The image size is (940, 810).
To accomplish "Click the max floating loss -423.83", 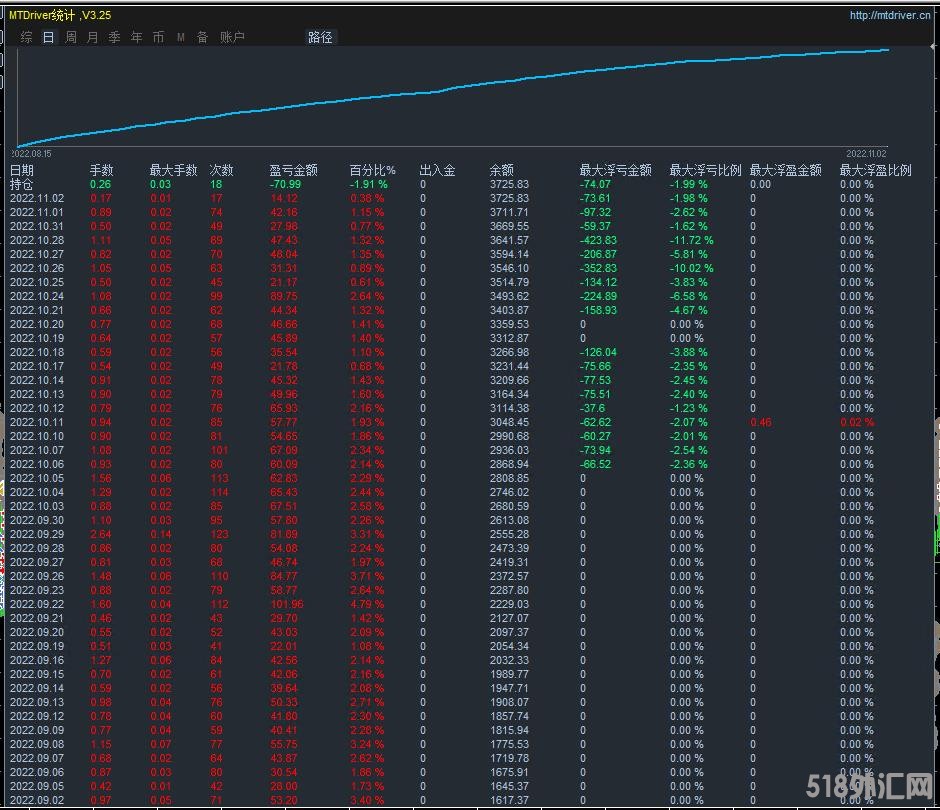I will click(598, 240).
